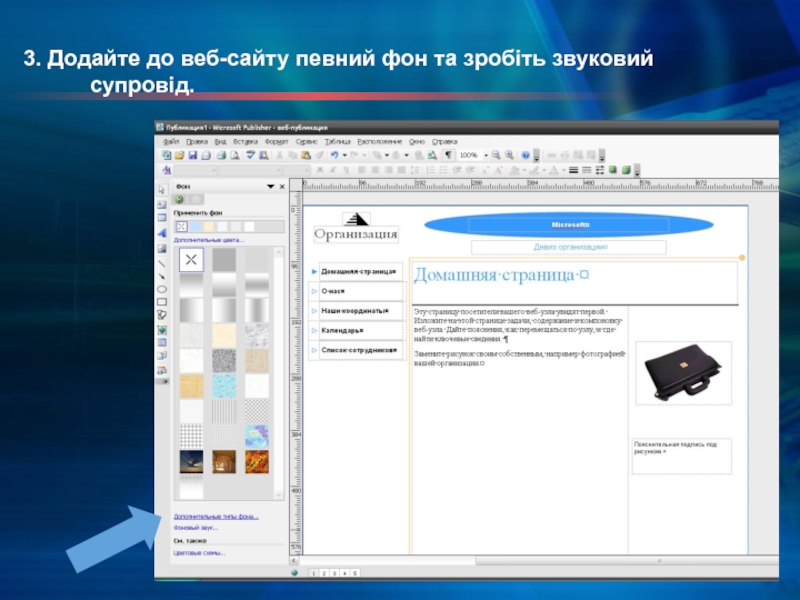Click the Фоновый звук link
Screen dimensions: 800x600
tap(195, 528)
